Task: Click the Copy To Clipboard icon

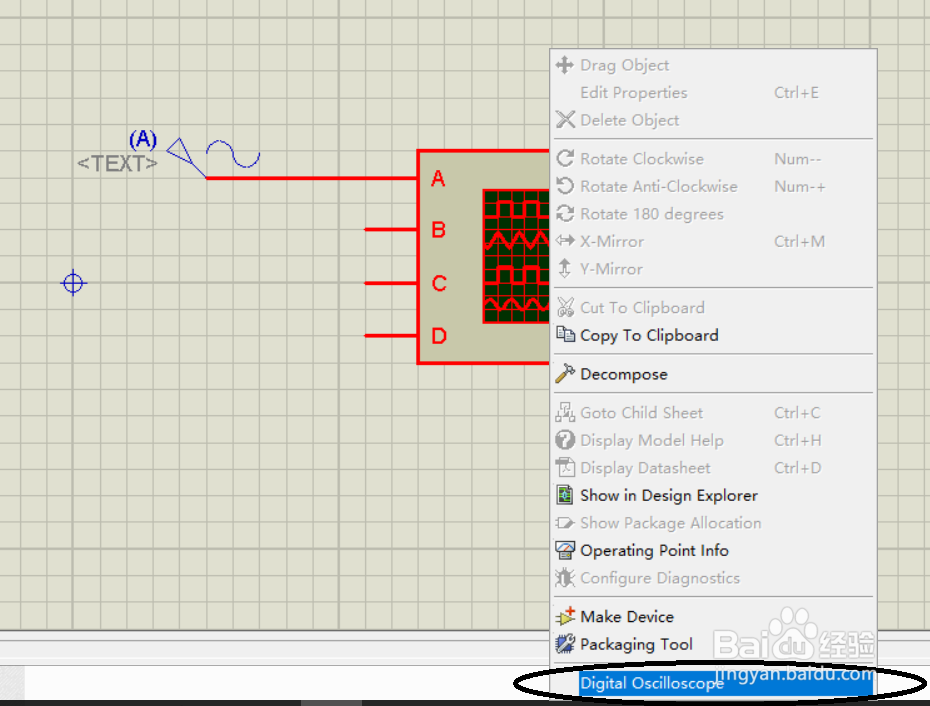Action: [x=565, y=335]
